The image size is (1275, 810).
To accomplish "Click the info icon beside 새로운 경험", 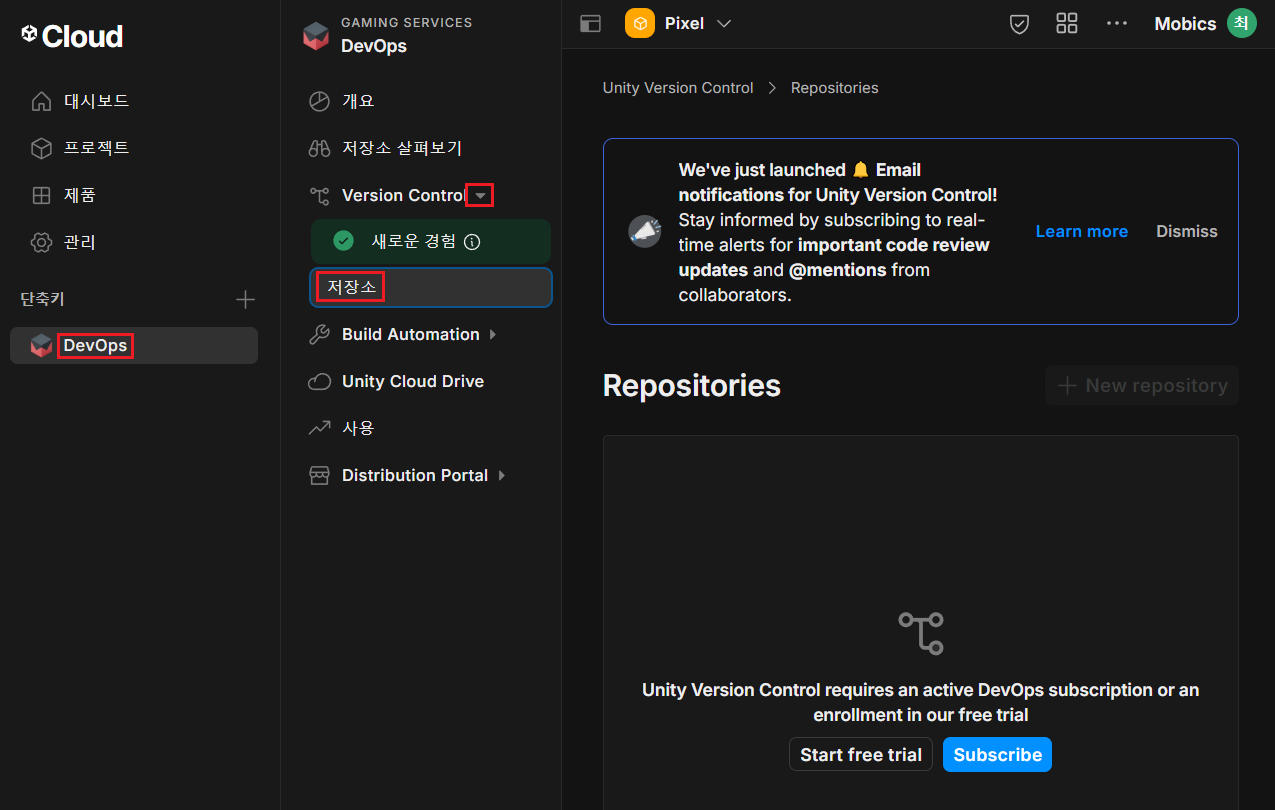I will click(473, 241).
